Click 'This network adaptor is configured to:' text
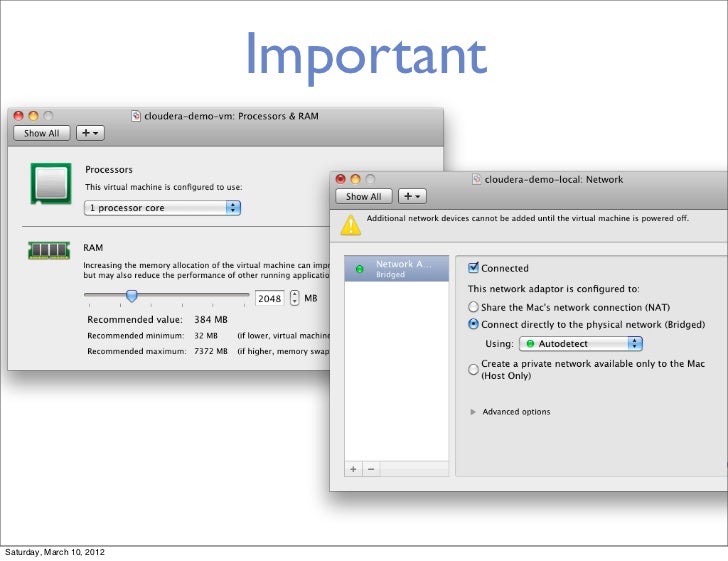Screen dimensions: 728x561 pyautogui.click(x=553, y=289)
